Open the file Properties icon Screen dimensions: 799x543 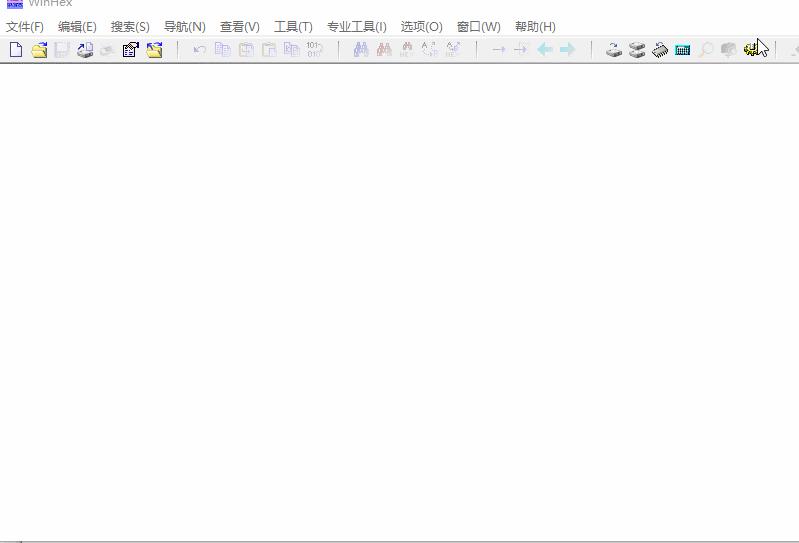coord(130,49)
